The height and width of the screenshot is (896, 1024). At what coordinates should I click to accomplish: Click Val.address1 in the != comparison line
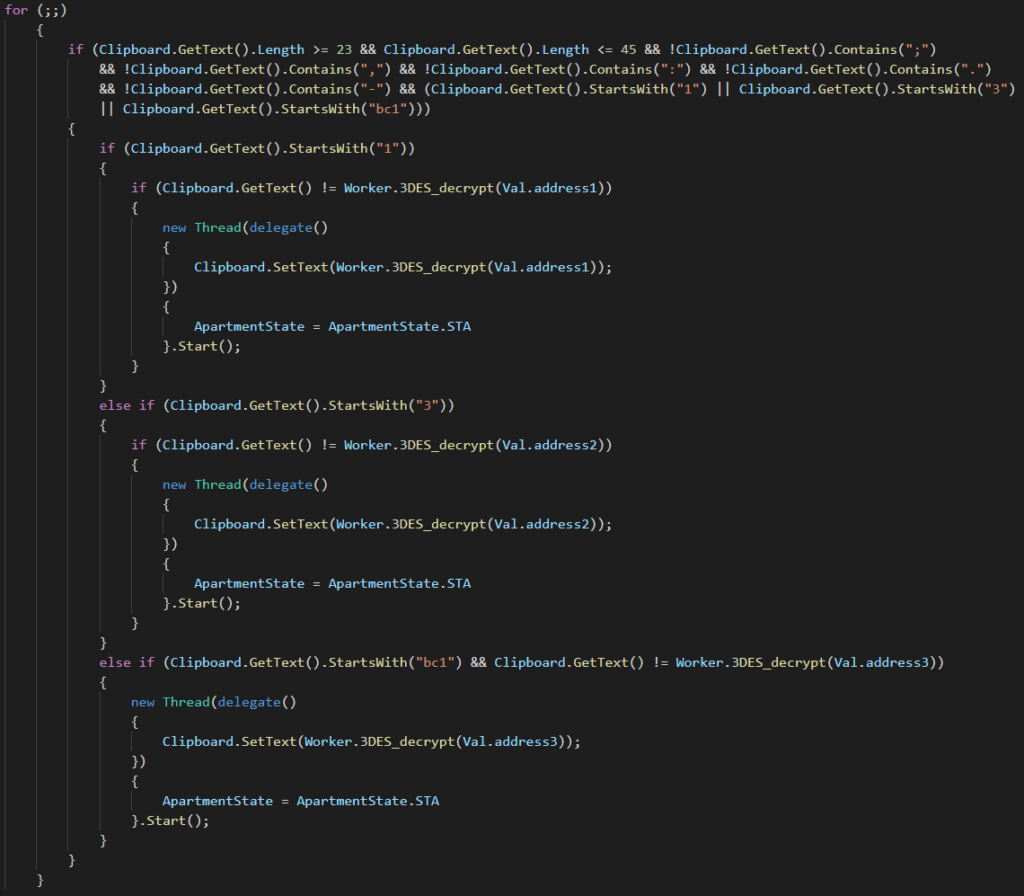pos(549,188)
